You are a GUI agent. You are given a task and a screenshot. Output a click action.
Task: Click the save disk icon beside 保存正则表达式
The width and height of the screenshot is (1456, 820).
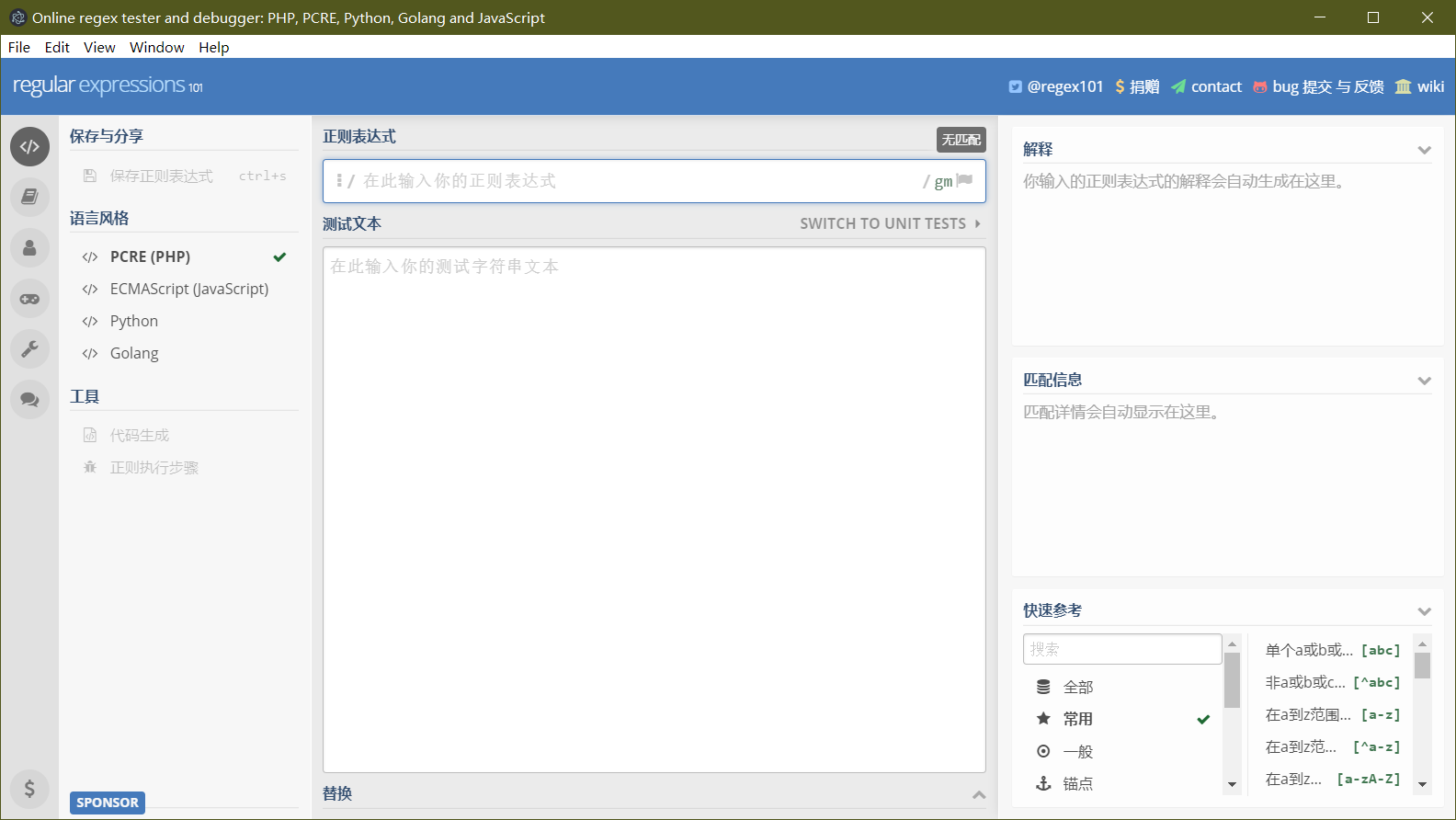[x=90, y=176]
